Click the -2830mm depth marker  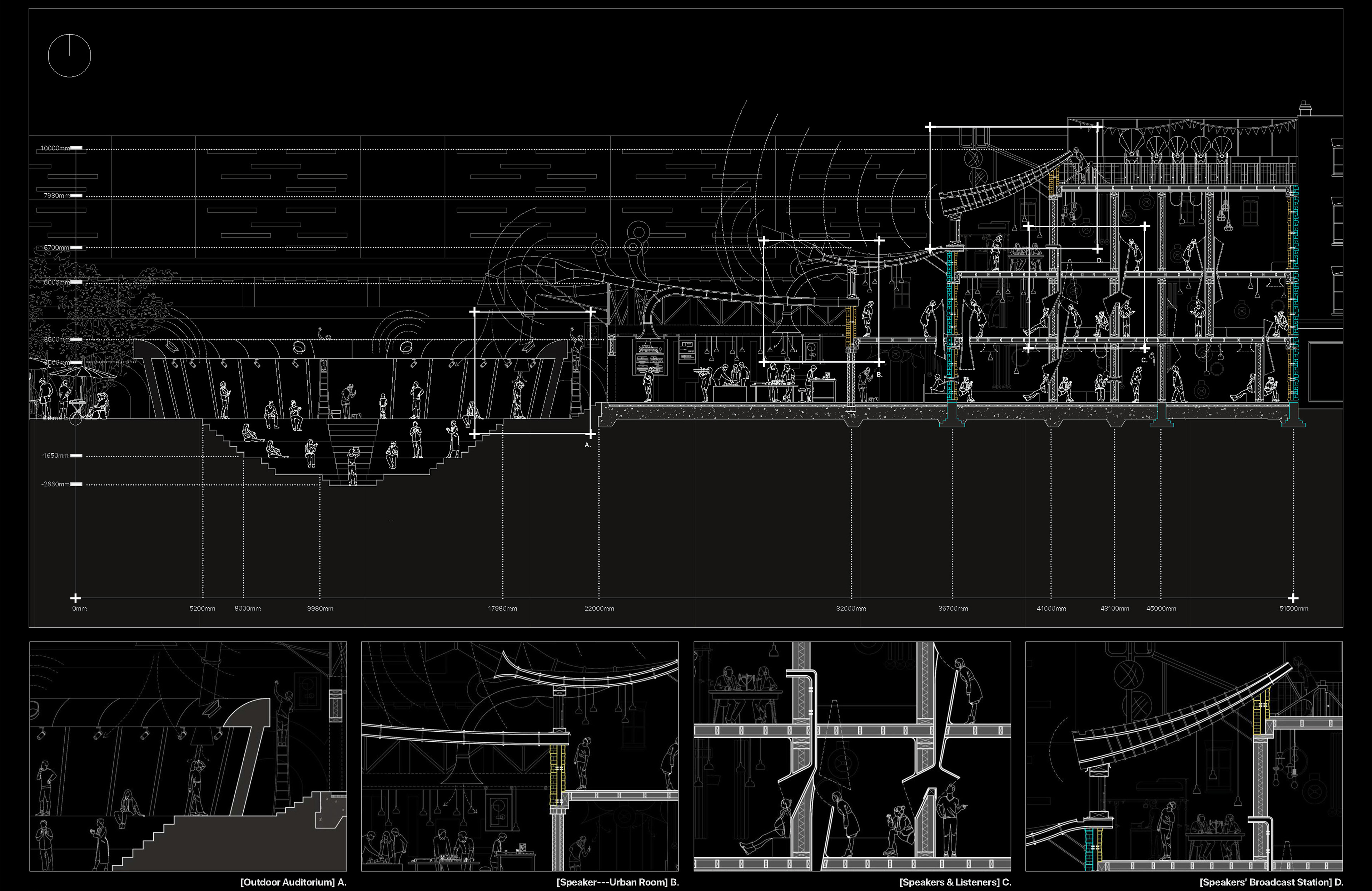coord(76,484)
